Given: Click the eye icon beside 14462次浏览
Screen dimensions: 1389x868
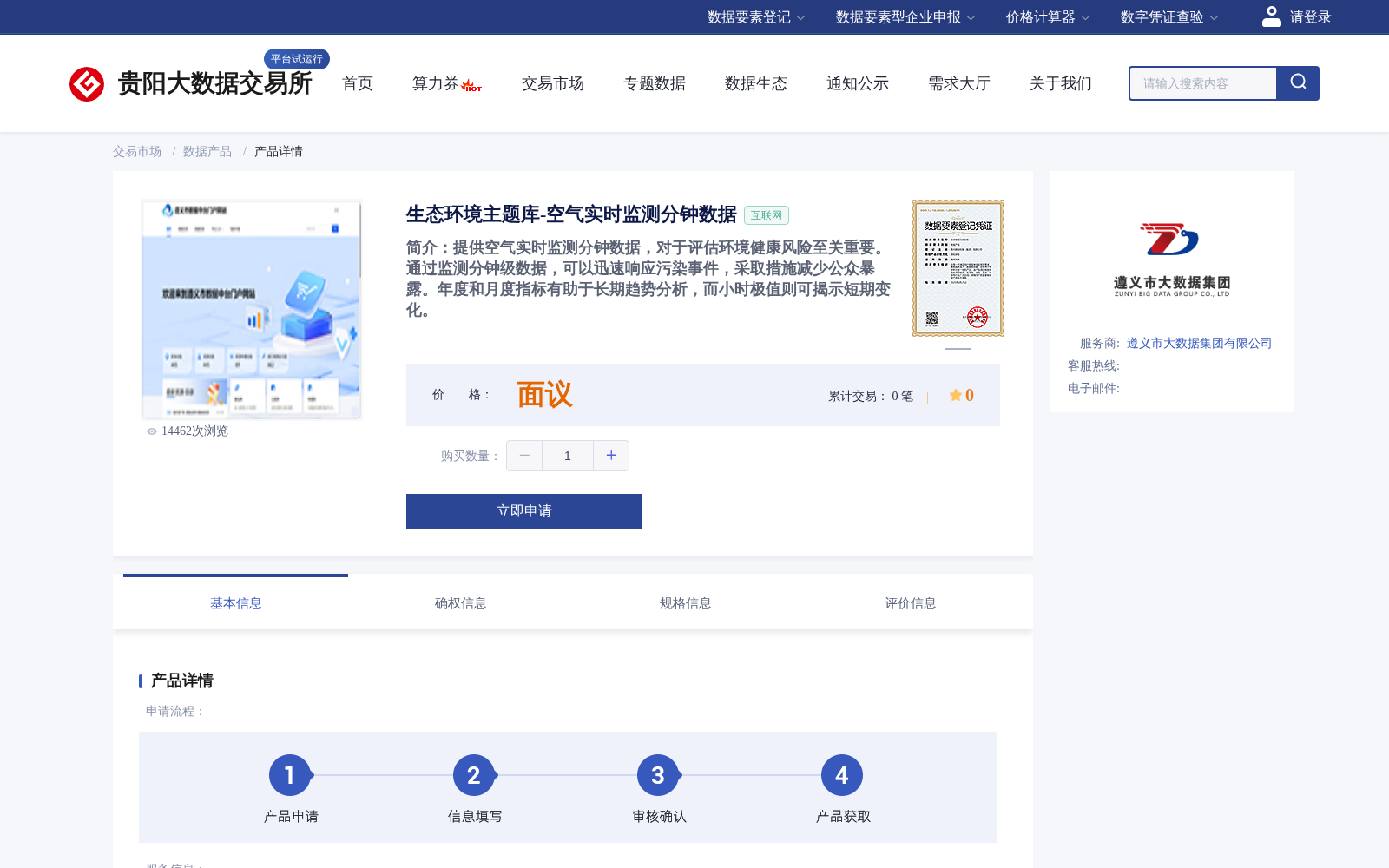Looking at the screenshot, I should (x=152, y=431).
